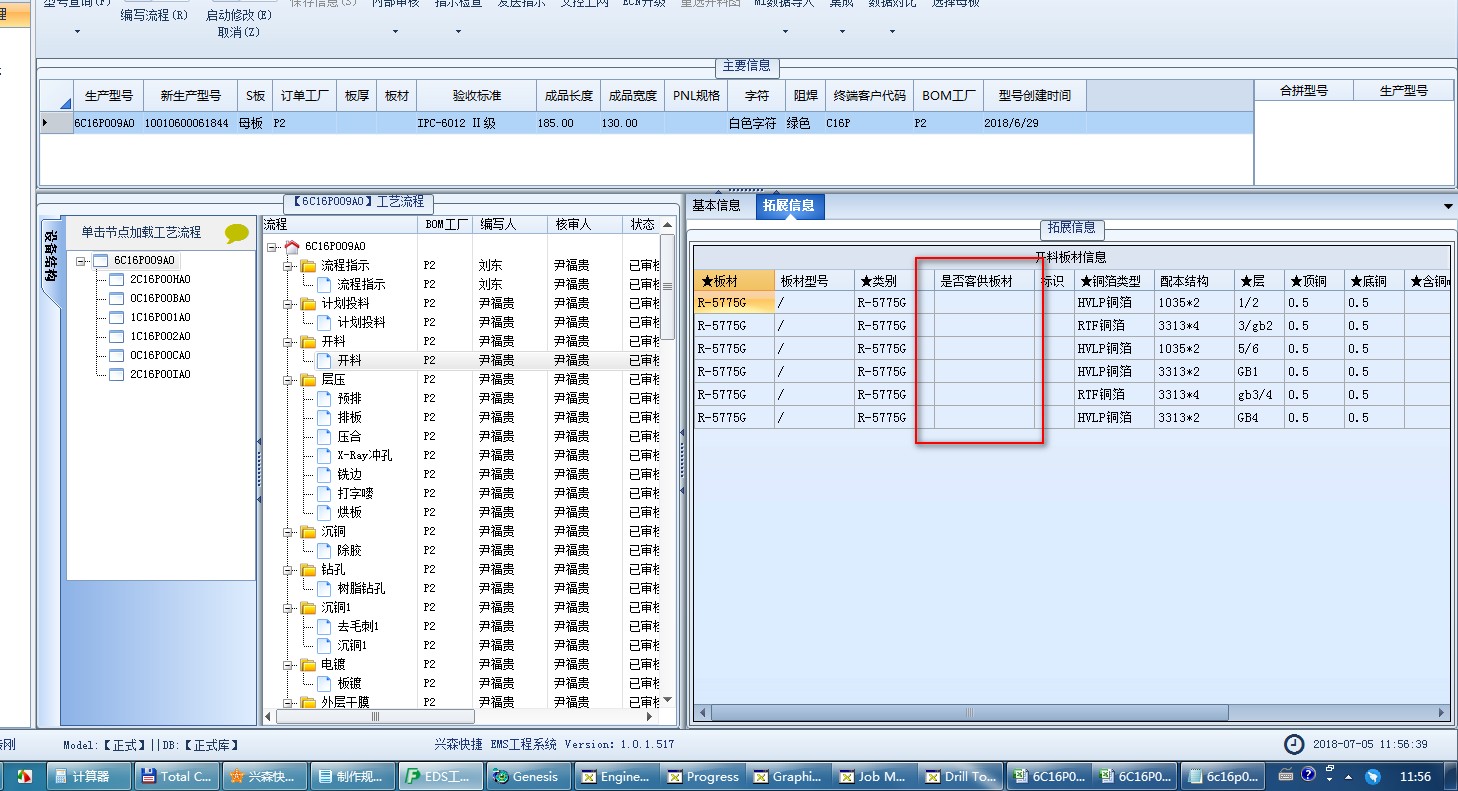Click the help question mark tray icon

(x=1308, y=774)
